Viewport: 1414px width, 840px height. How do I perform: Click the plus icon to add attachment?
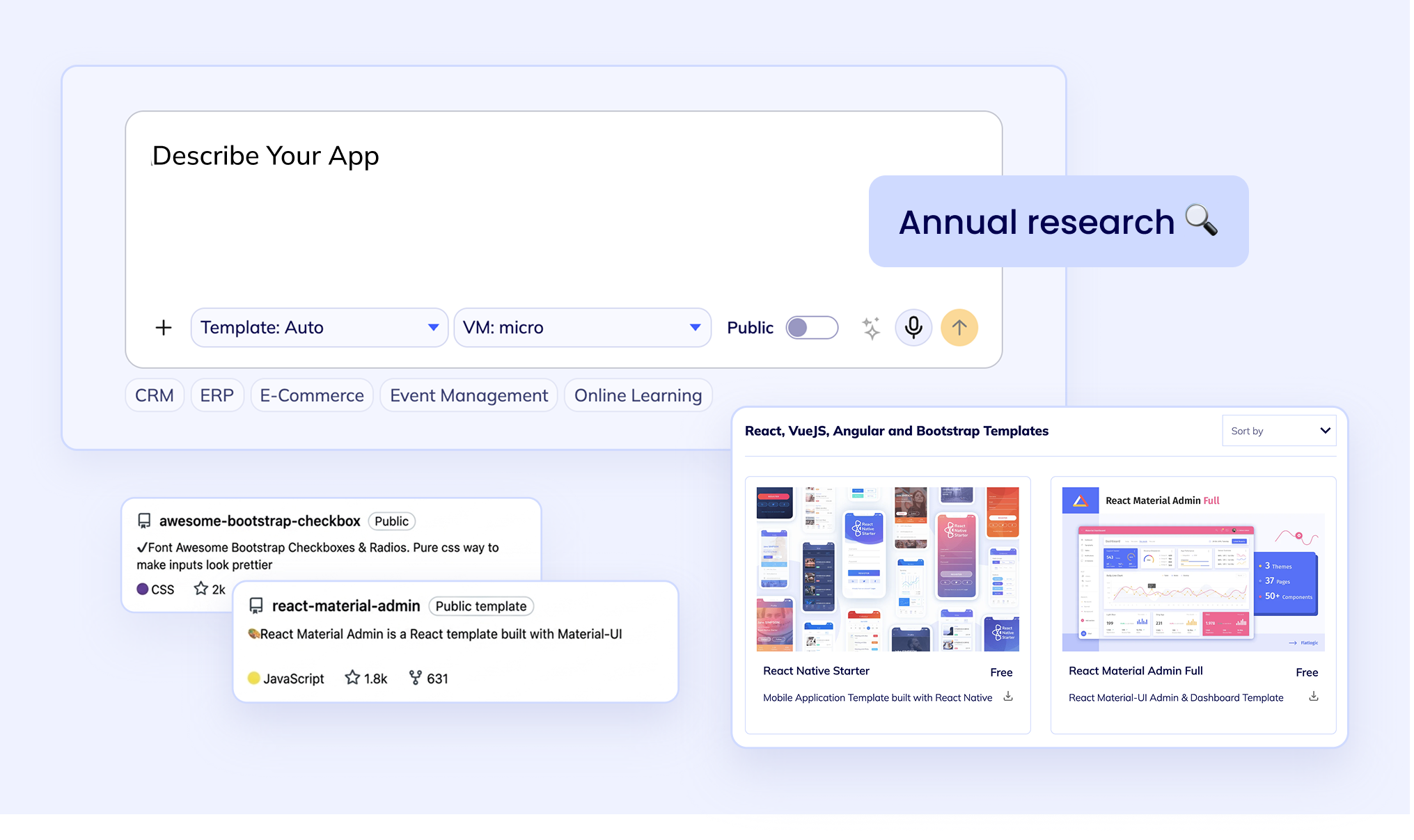163,327
